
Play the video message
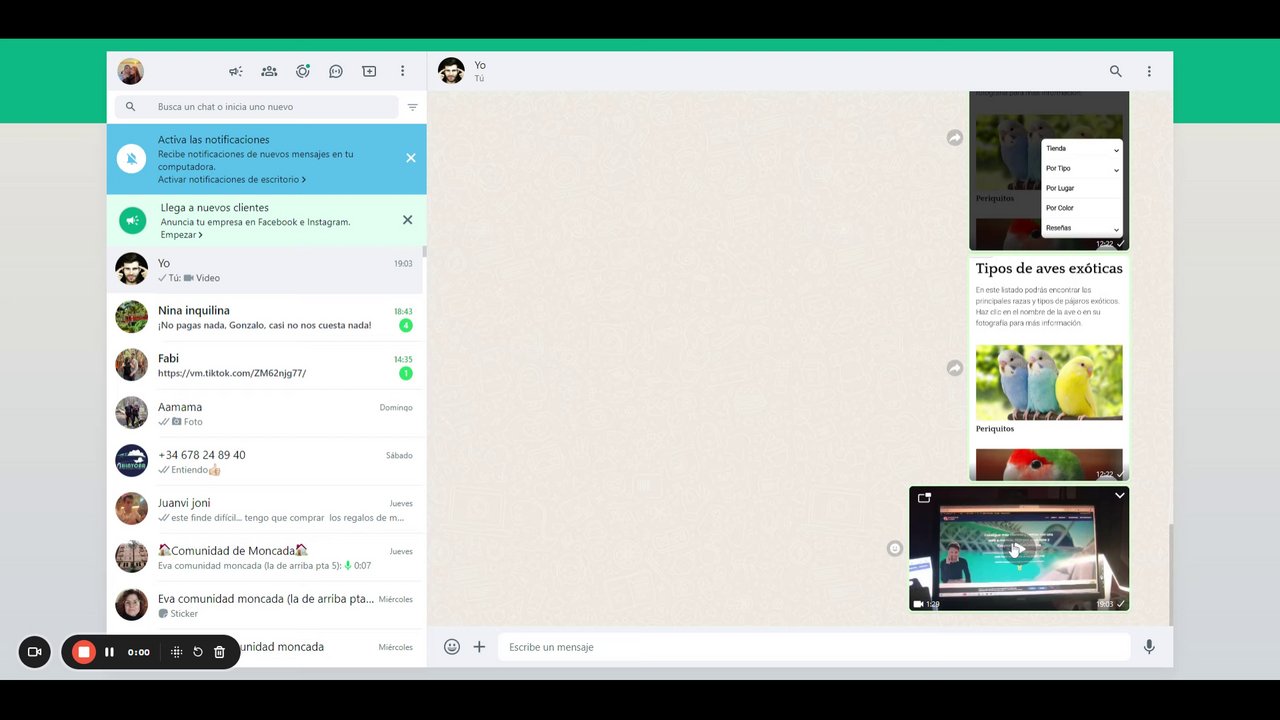click(x=1018, y=548)
